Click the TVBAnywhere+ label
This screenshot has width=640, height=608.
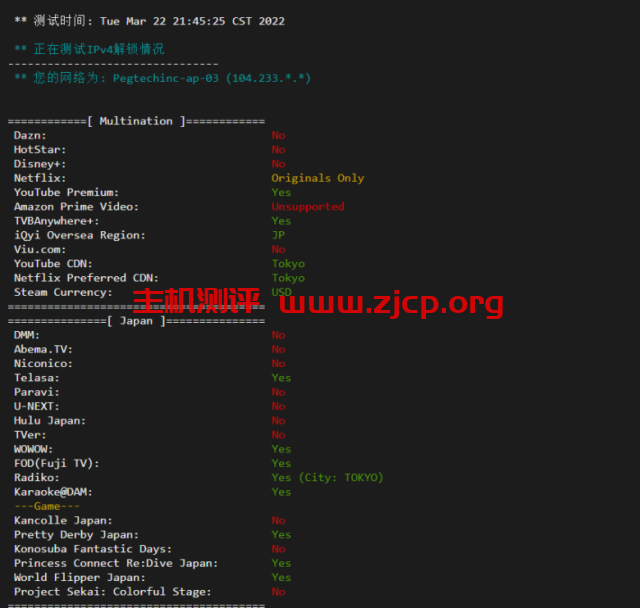56,221
